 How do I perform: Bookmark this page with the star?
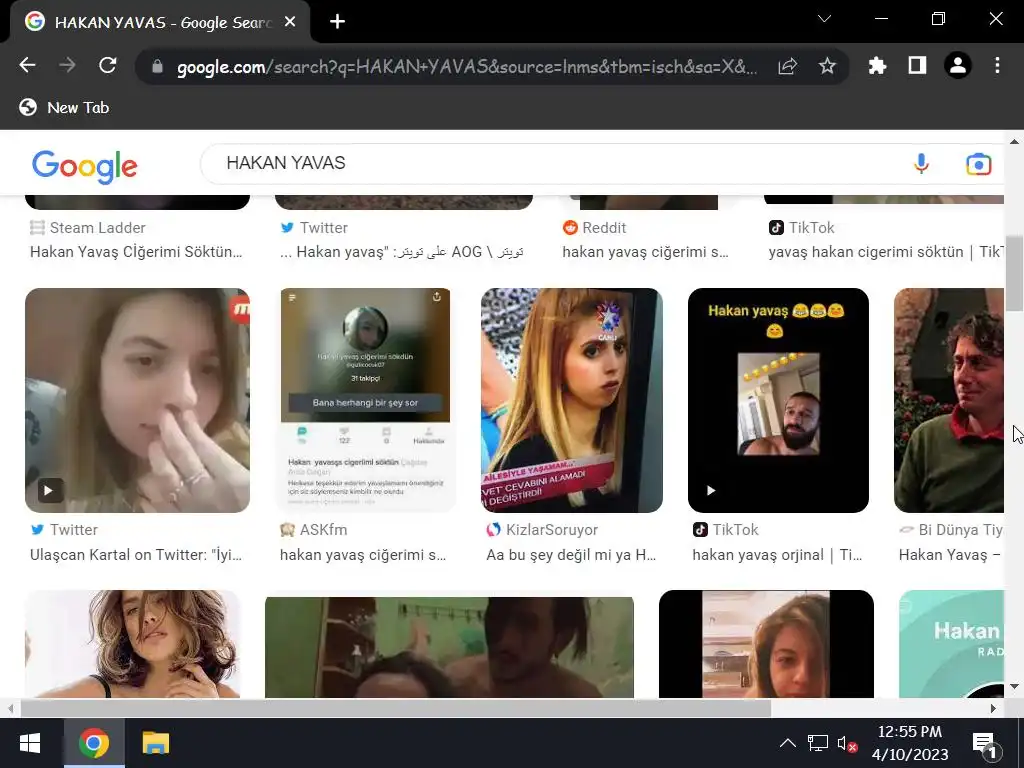(827, 66)
